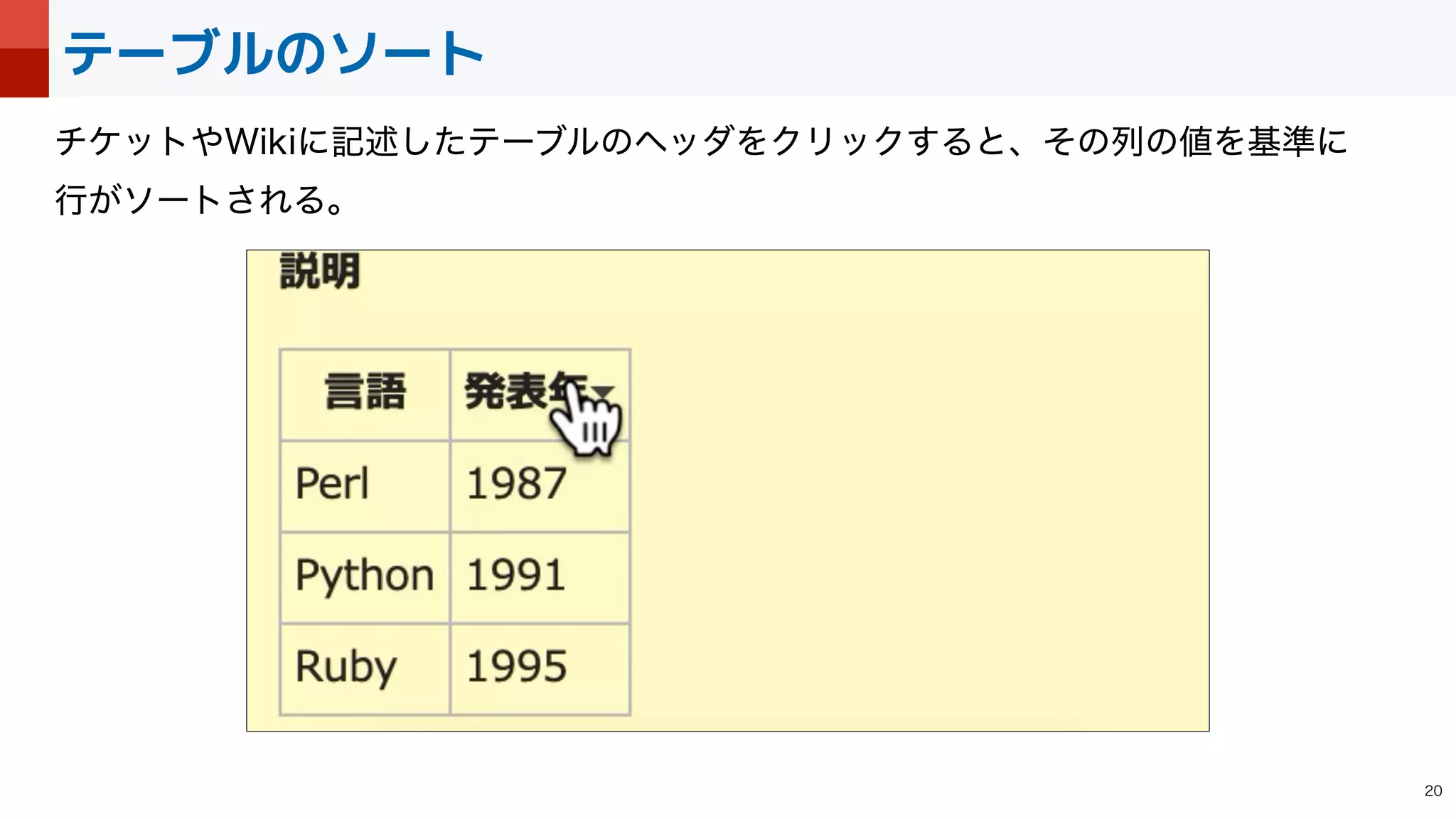
Task: Click the 言語 column header
Action: 365,392
